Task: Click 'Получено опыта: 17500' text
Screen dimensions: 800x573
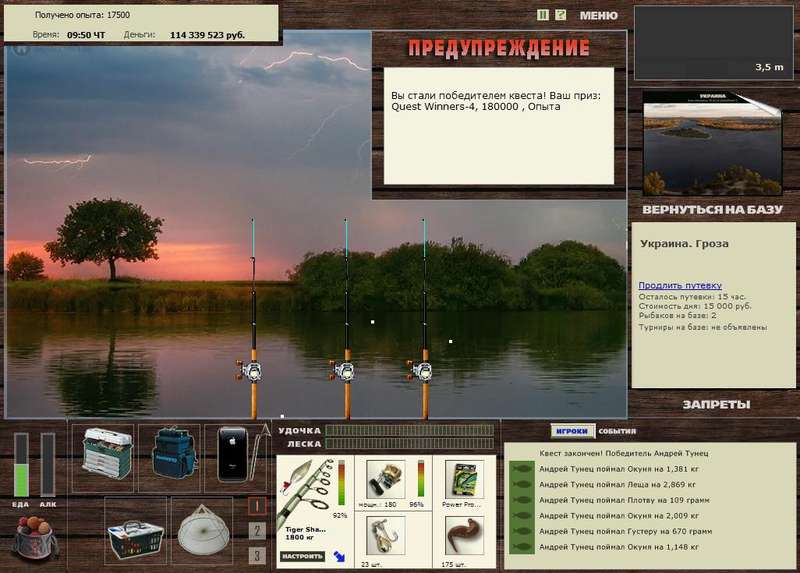Action: click(82, 15)
